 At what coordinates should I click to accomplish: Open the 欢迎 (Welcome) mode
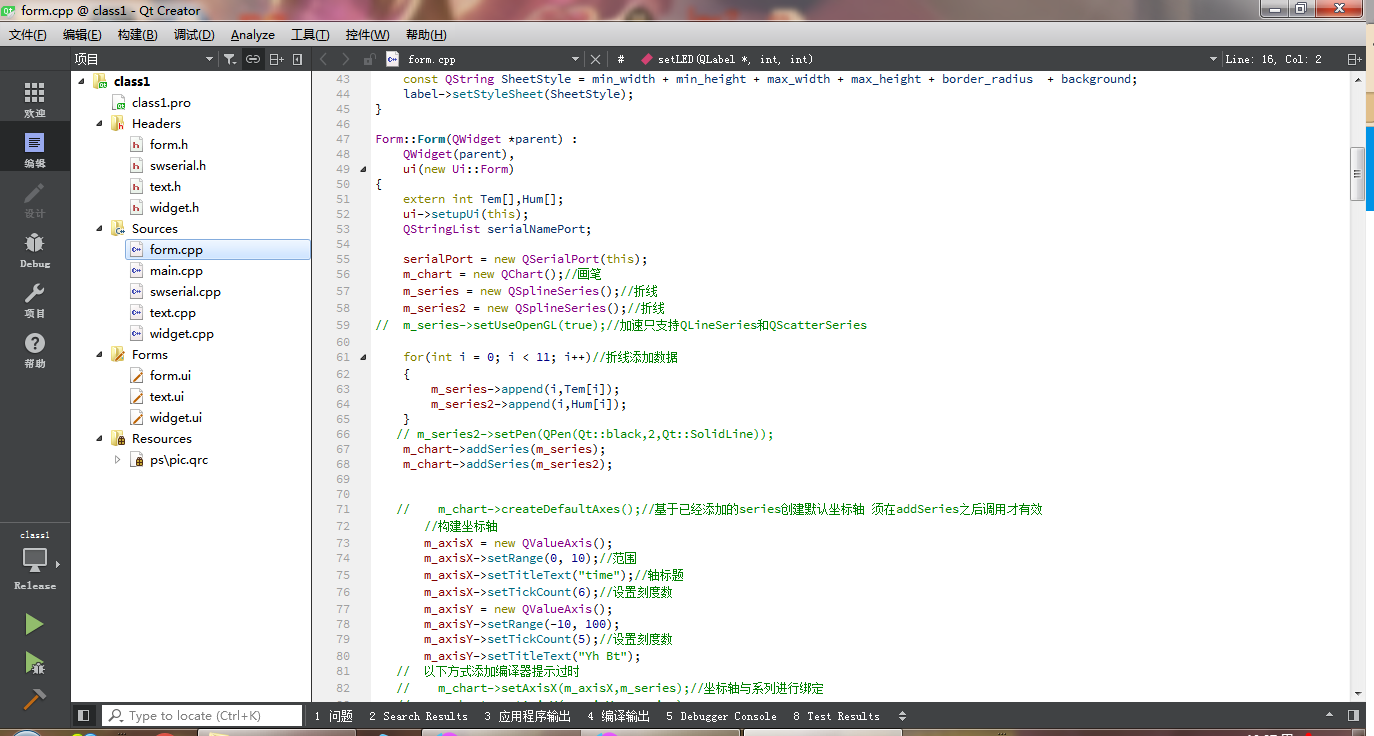click(35, 100)
